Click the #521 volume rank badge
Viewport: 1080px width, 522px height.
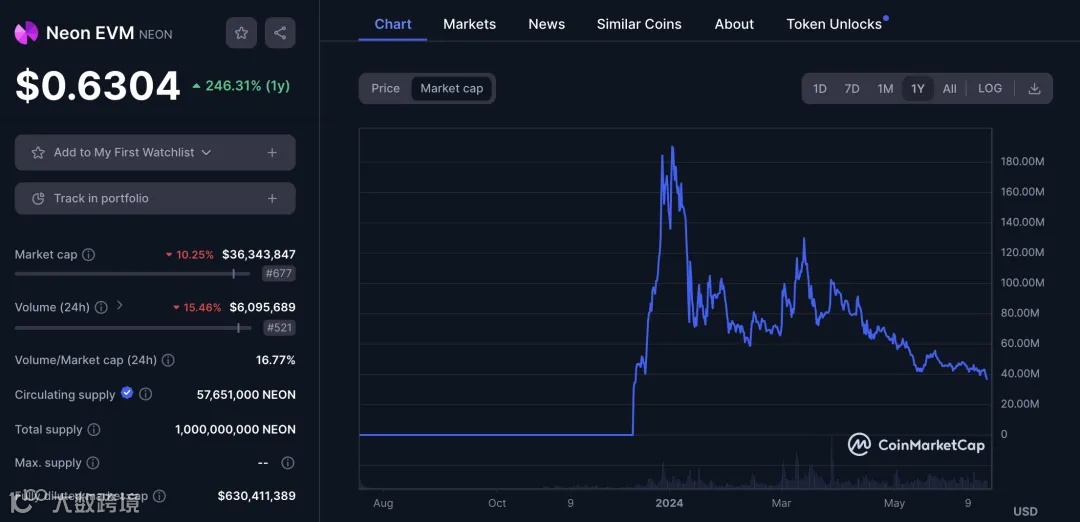[279, 328]
